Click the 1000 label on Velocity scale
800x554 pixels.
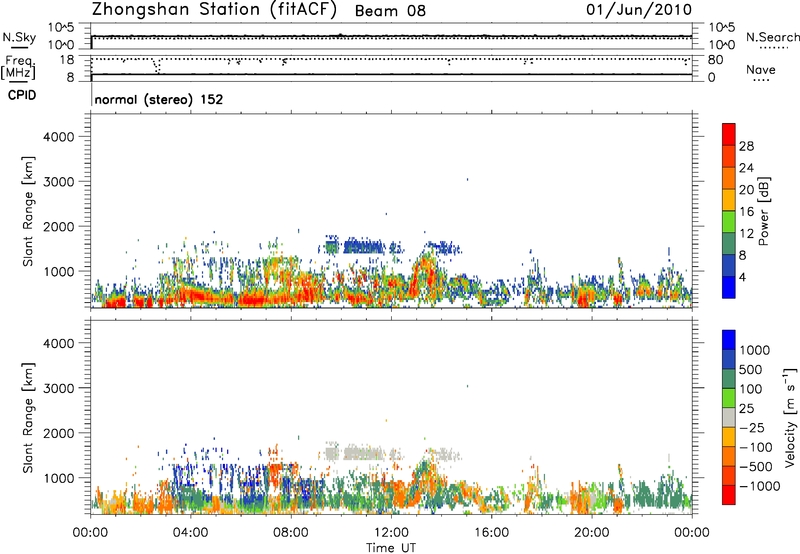click(x=754, y=350)
